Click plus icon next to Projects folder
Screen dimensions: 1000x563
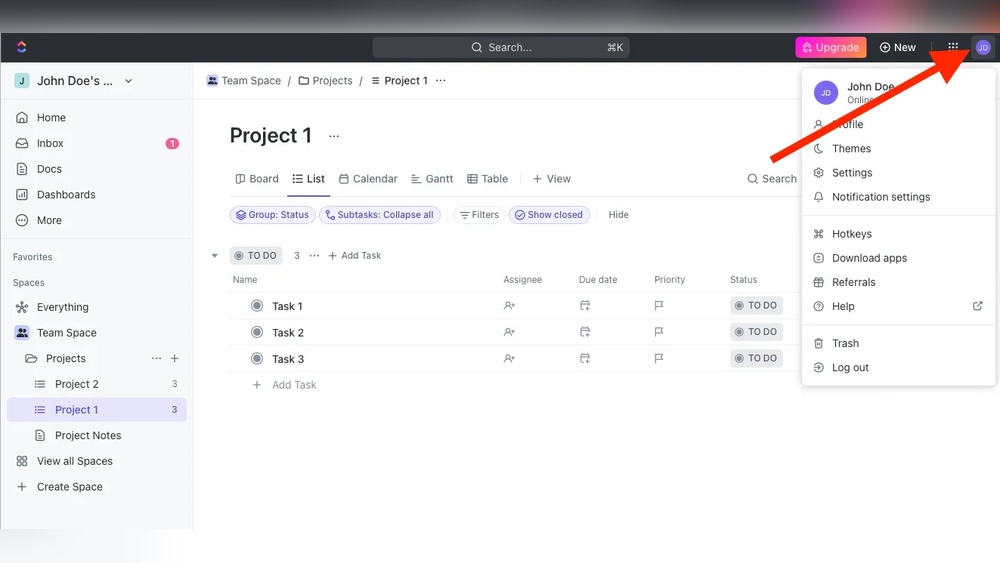coord(174,358)
